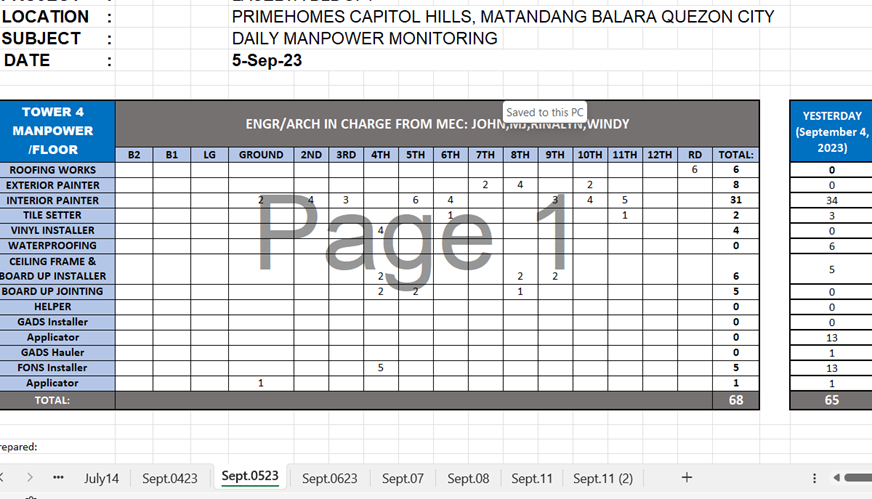872x499 pixels.
Task: Select the ROOFING WORKS row label
Action: [x=57, y=170]
